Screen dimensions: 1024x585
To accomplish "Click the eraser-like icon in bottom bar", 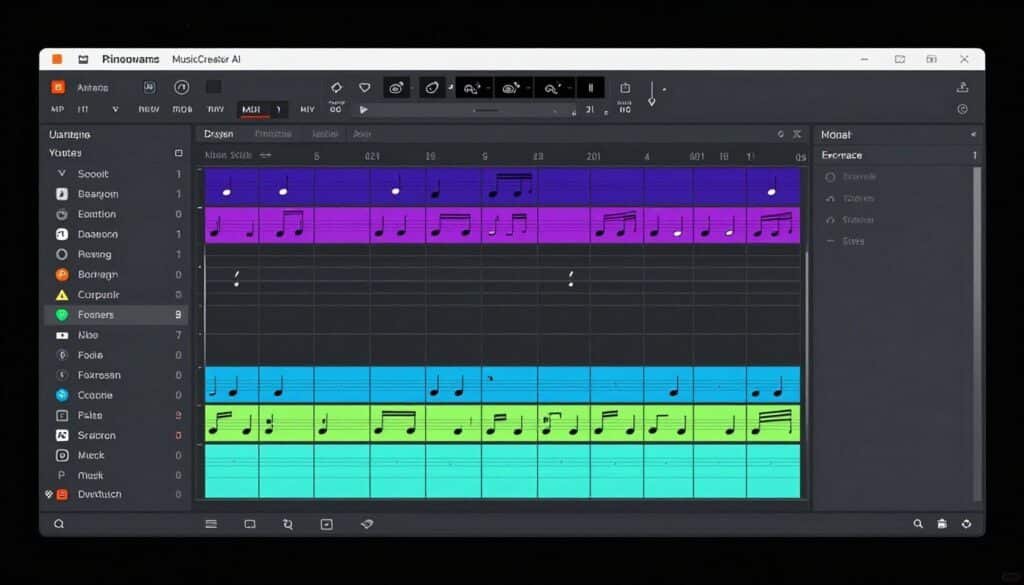I will tap(367, 524).
